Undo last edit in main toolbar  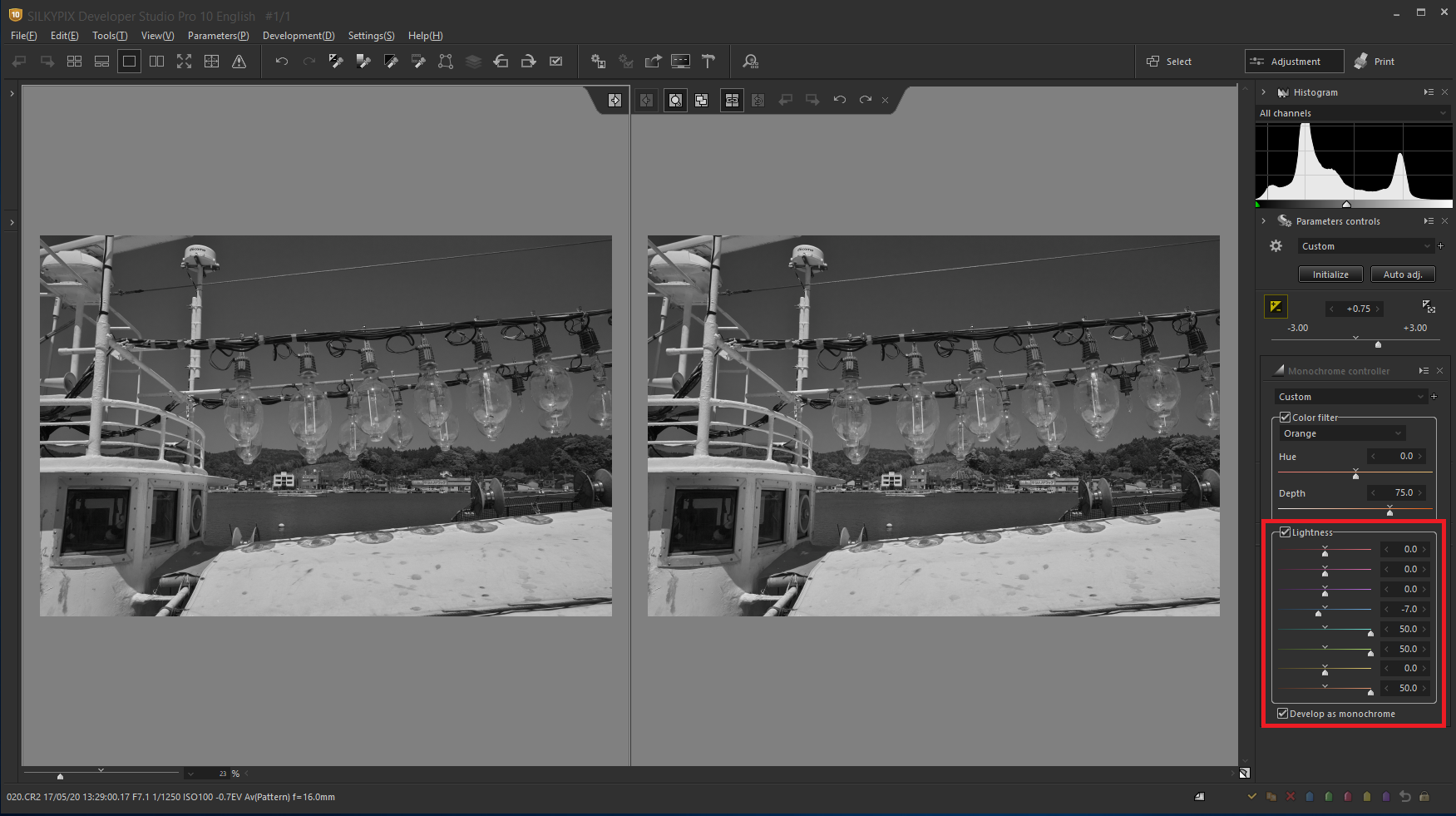pyautogui.click(x=282, y=62)
